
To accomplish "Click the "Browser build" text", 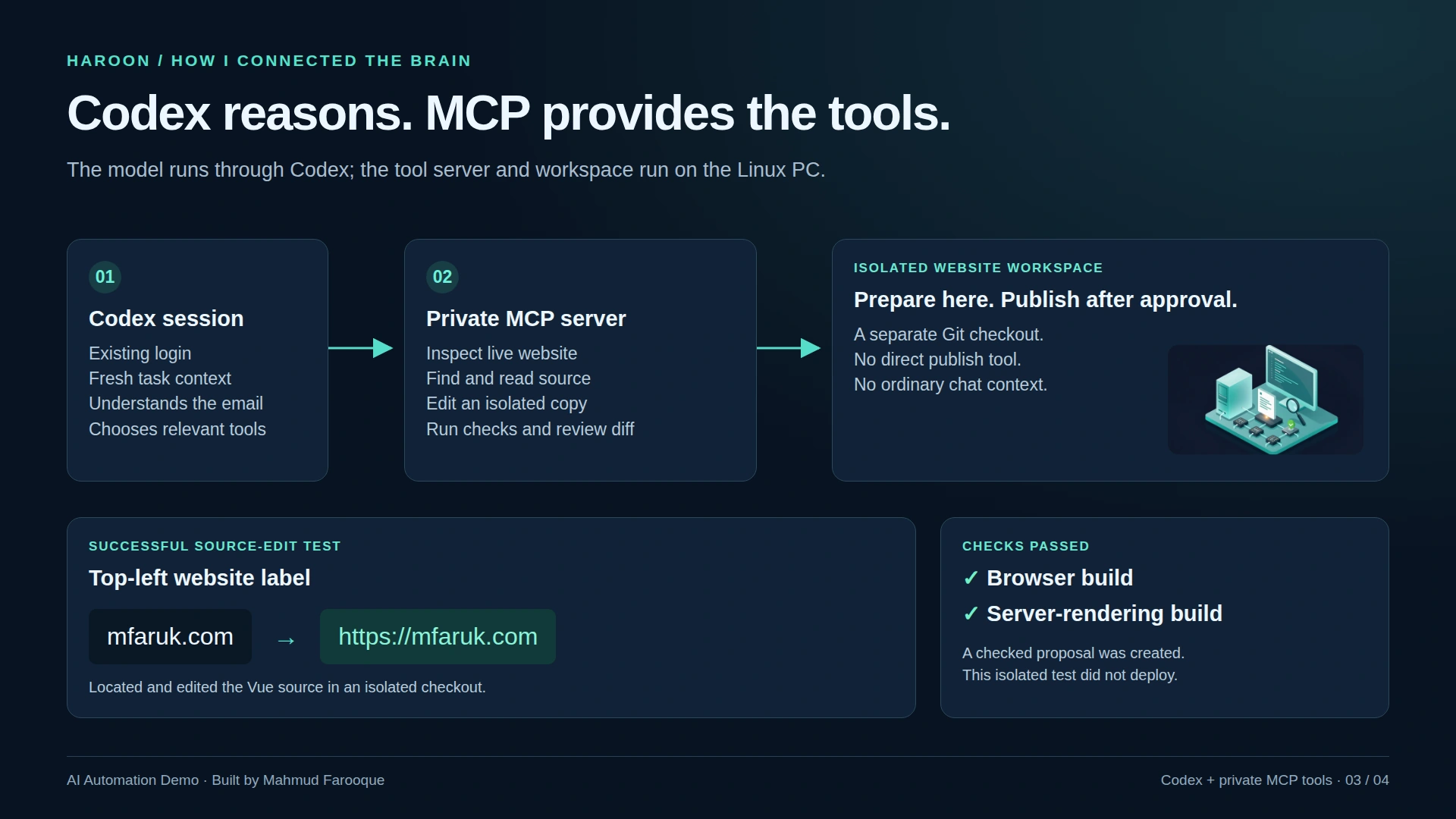I will click(1060, 578).
